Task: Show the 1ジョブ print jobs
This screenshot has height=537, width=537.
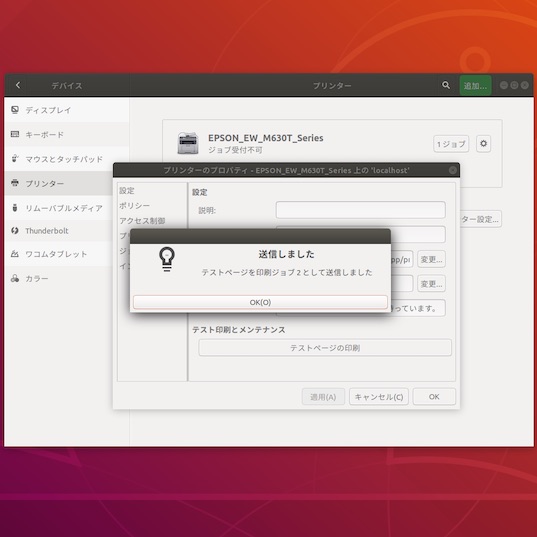Action: click(451, 144)
